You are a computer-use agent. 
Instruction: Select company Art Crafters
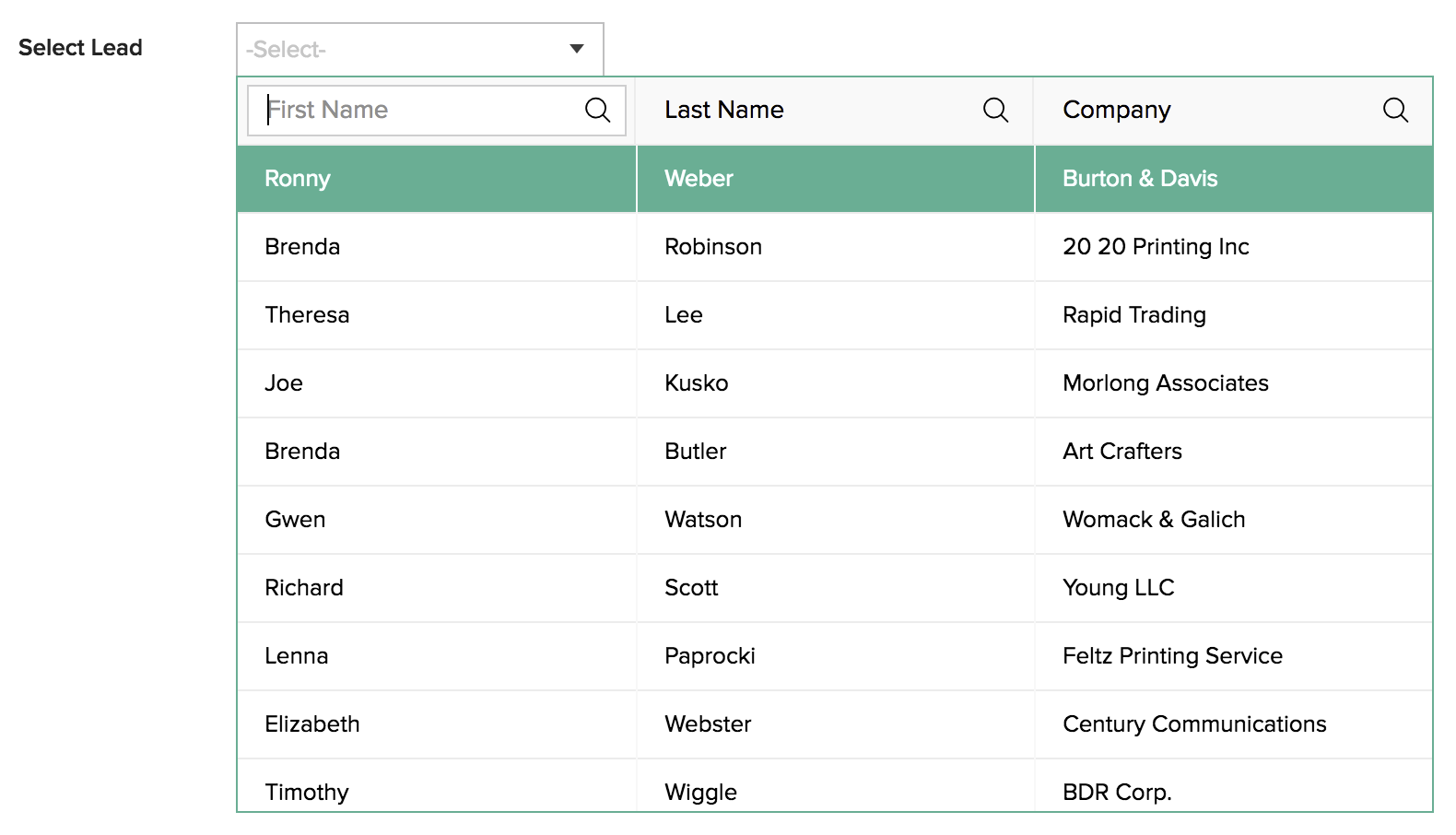pyautogui.click(x=1122, y=452)
